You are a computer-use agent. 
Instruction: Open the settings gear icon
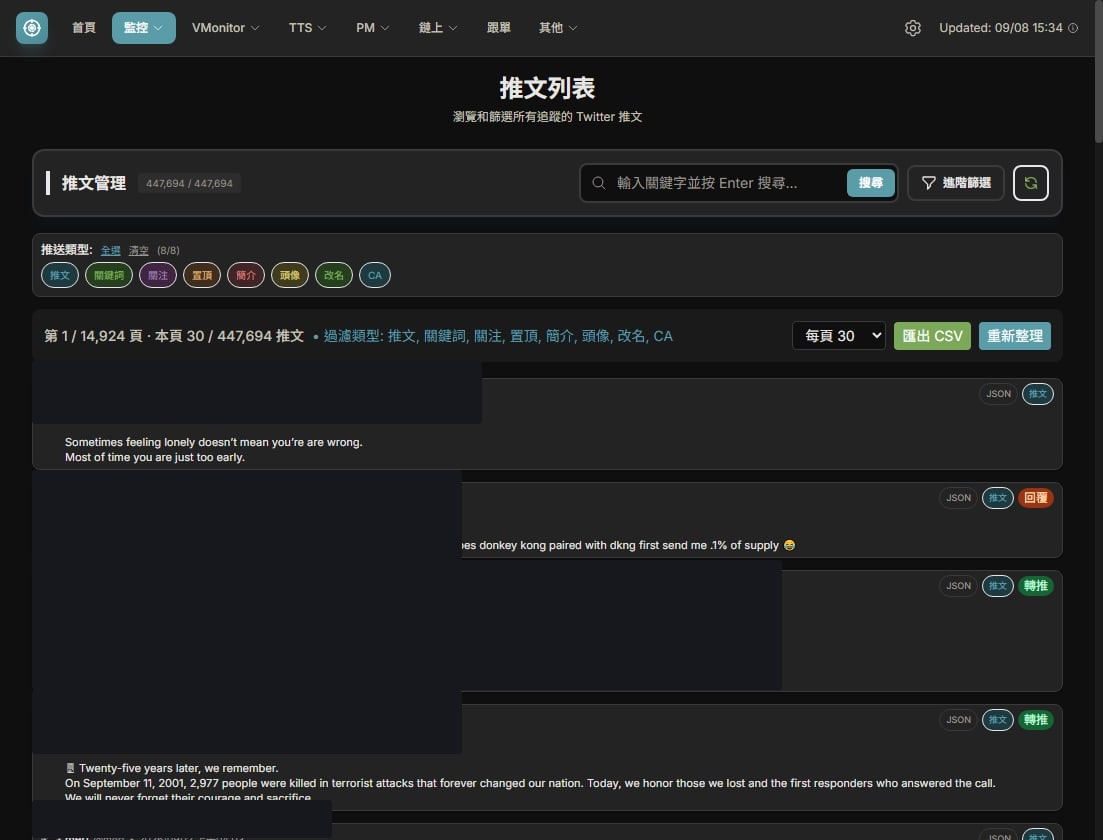[912, 28]
